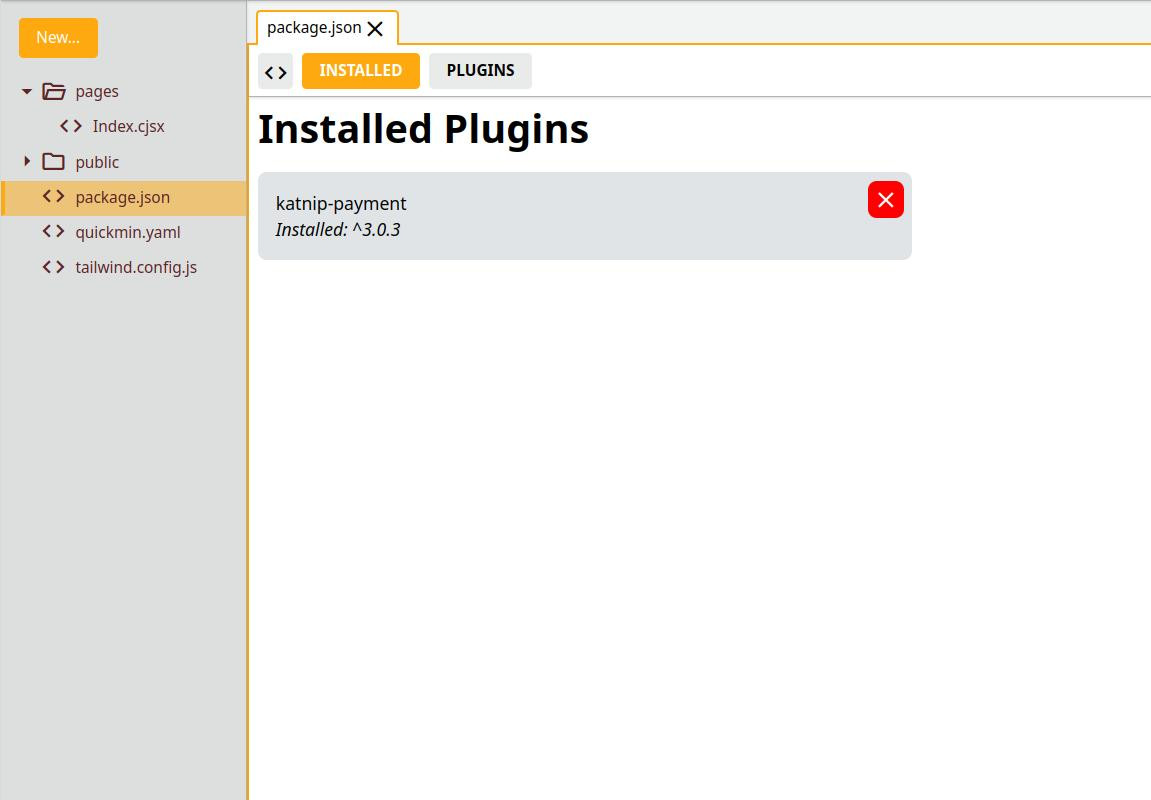The image size is (1151, 800).
Task: Click the code icon beside tailwind.config.js
Action: [x=54, y=267]
